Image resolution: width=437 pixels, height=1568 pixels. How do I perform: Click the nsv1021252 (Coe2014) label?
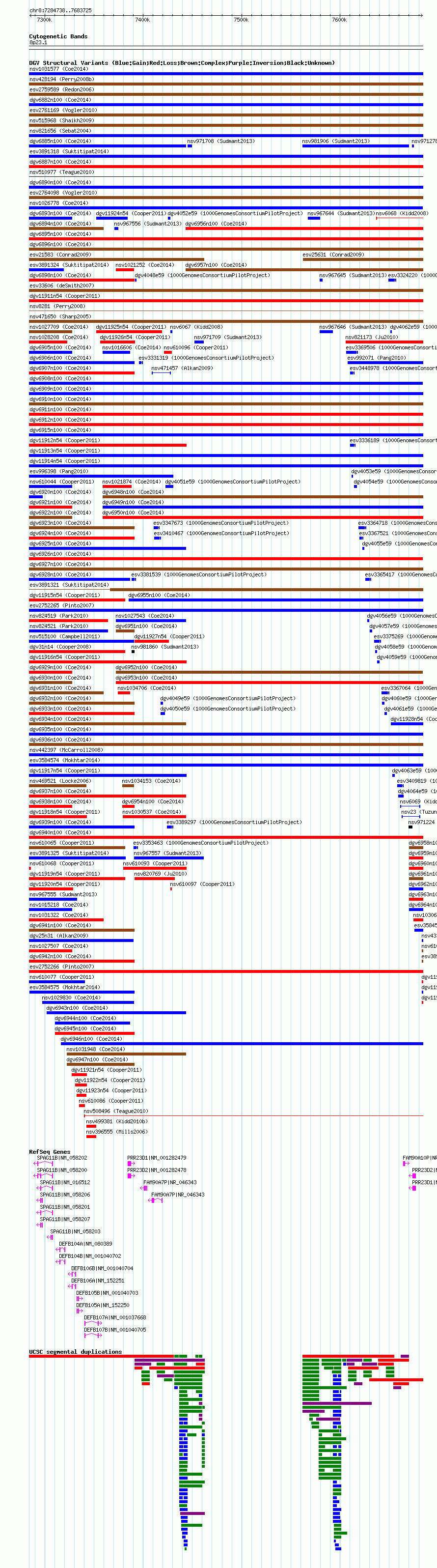[x=145, y=266]
